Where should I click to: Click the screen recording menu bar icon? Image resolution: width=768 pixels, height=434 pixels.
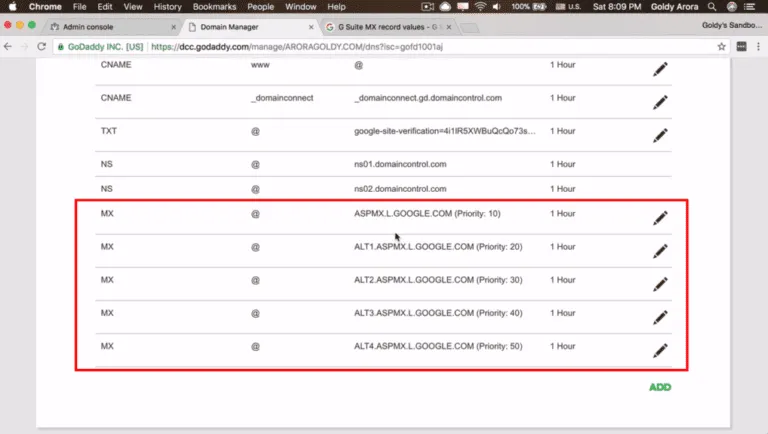point(428,7)
